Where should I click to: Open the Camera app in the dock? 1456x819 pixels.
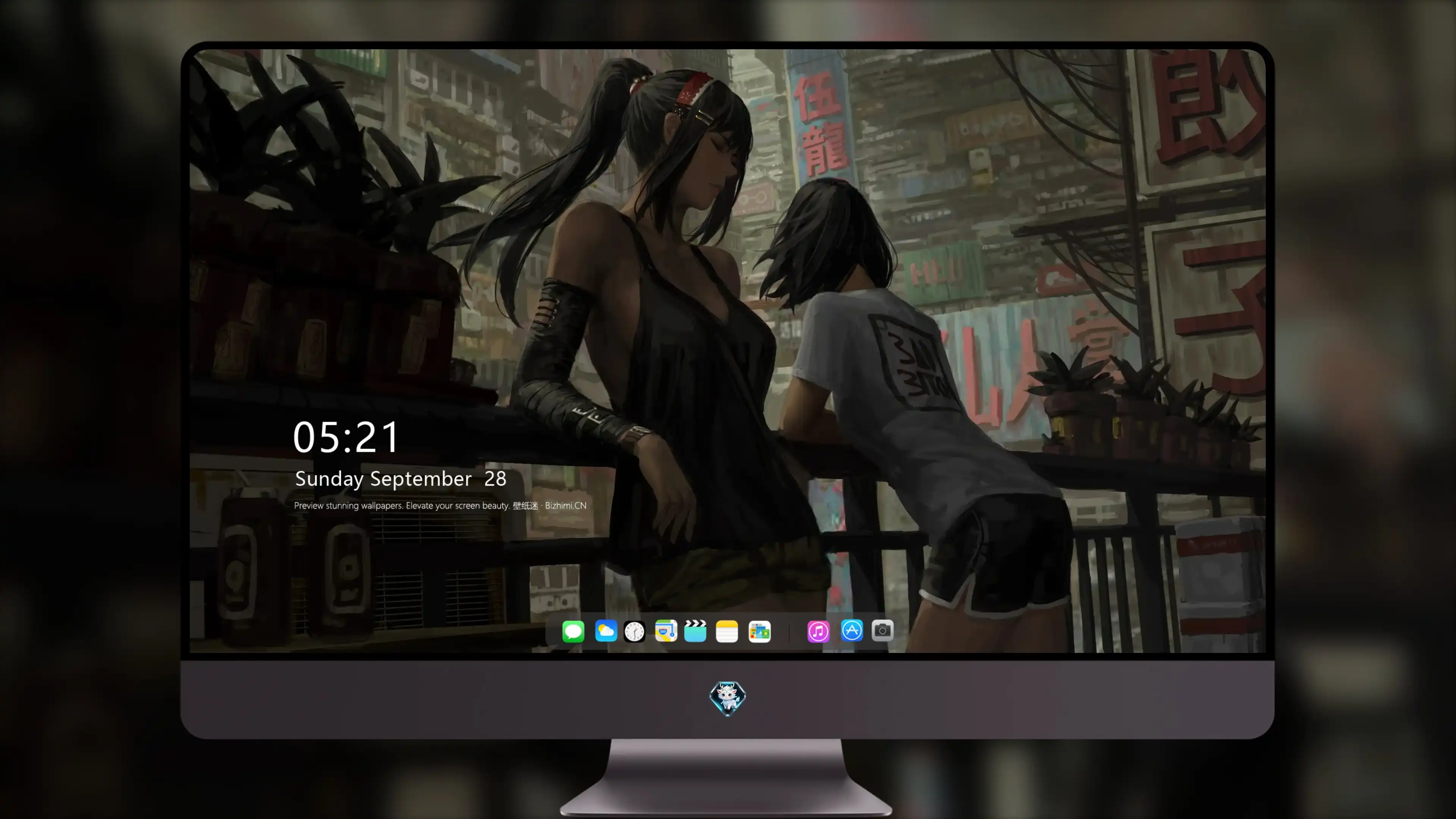point(882,630)
